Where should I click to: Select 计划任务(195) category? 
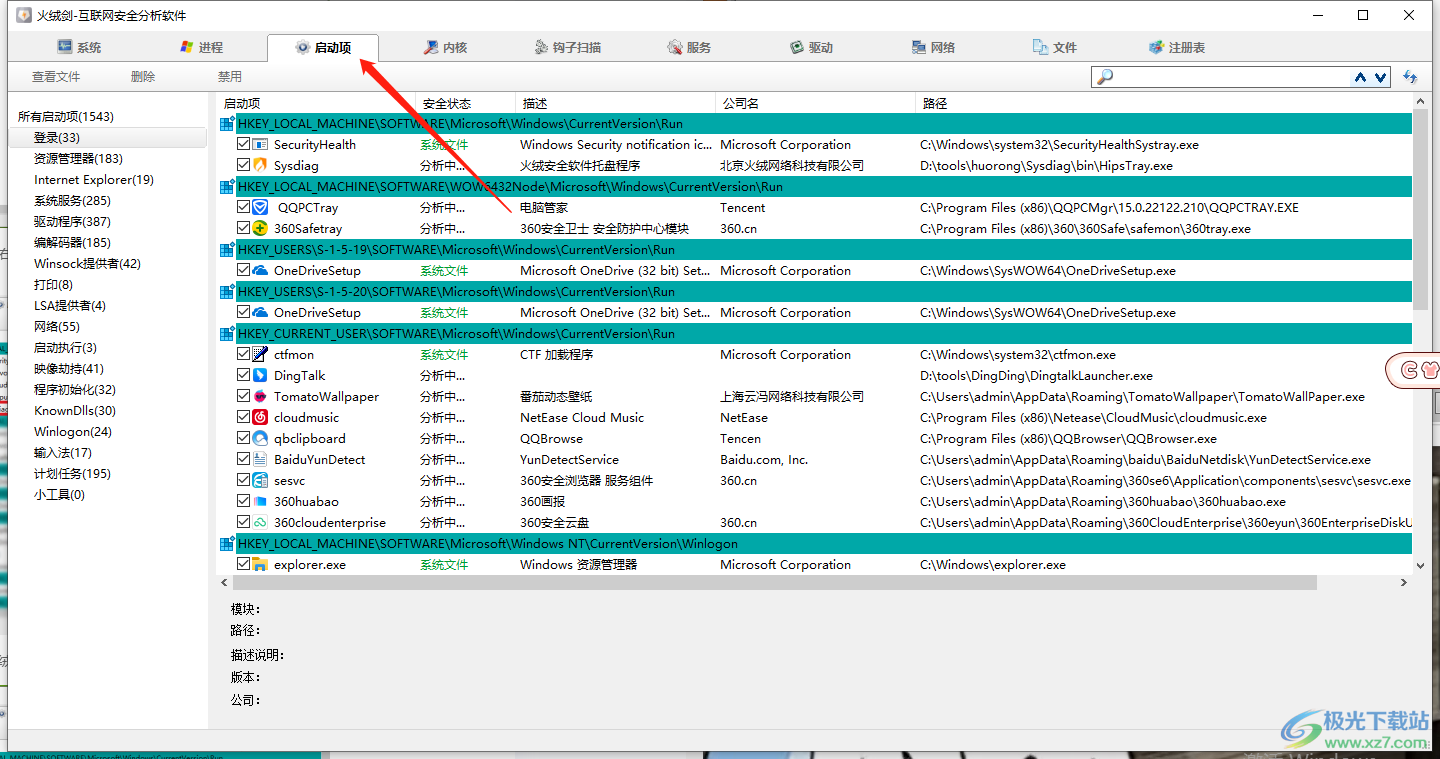pyautogui.click(x=72, y=474)
